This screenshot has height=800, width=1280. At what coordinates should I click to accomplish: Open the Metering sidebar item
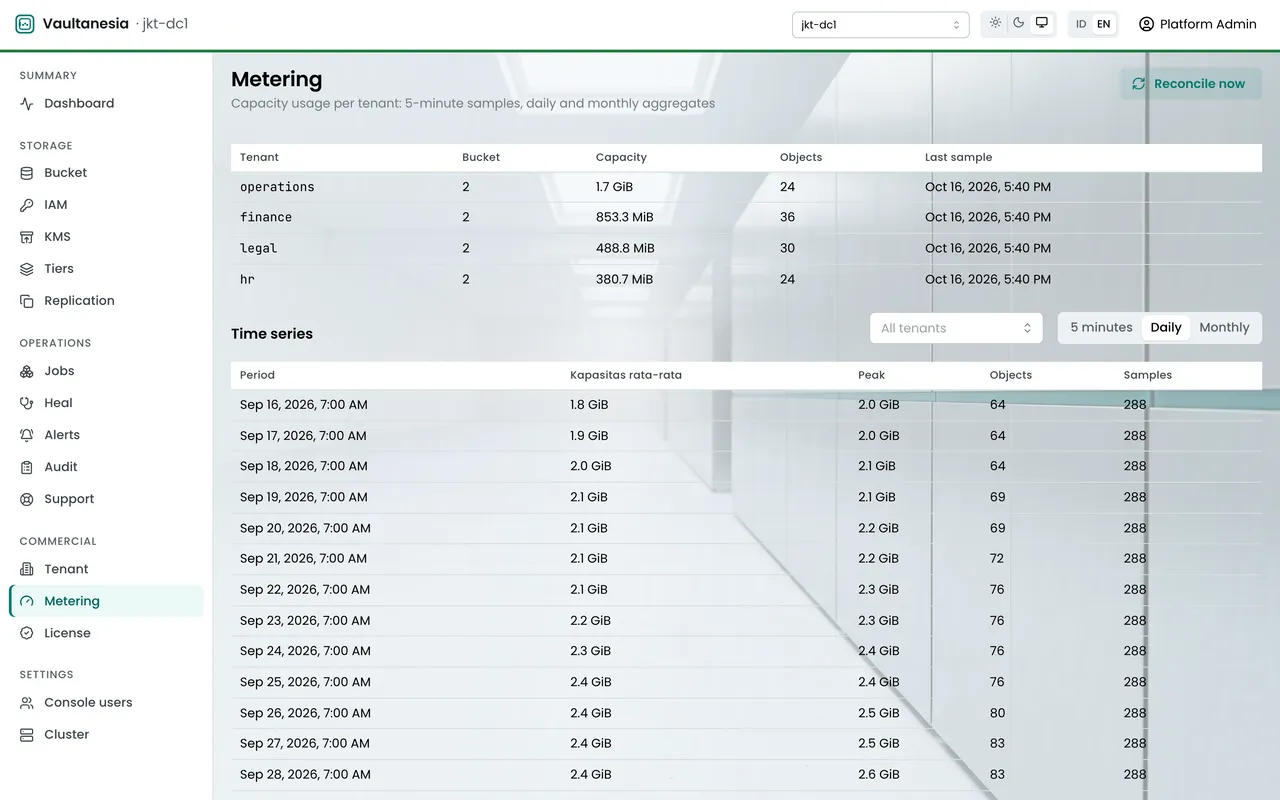point(107,601)
